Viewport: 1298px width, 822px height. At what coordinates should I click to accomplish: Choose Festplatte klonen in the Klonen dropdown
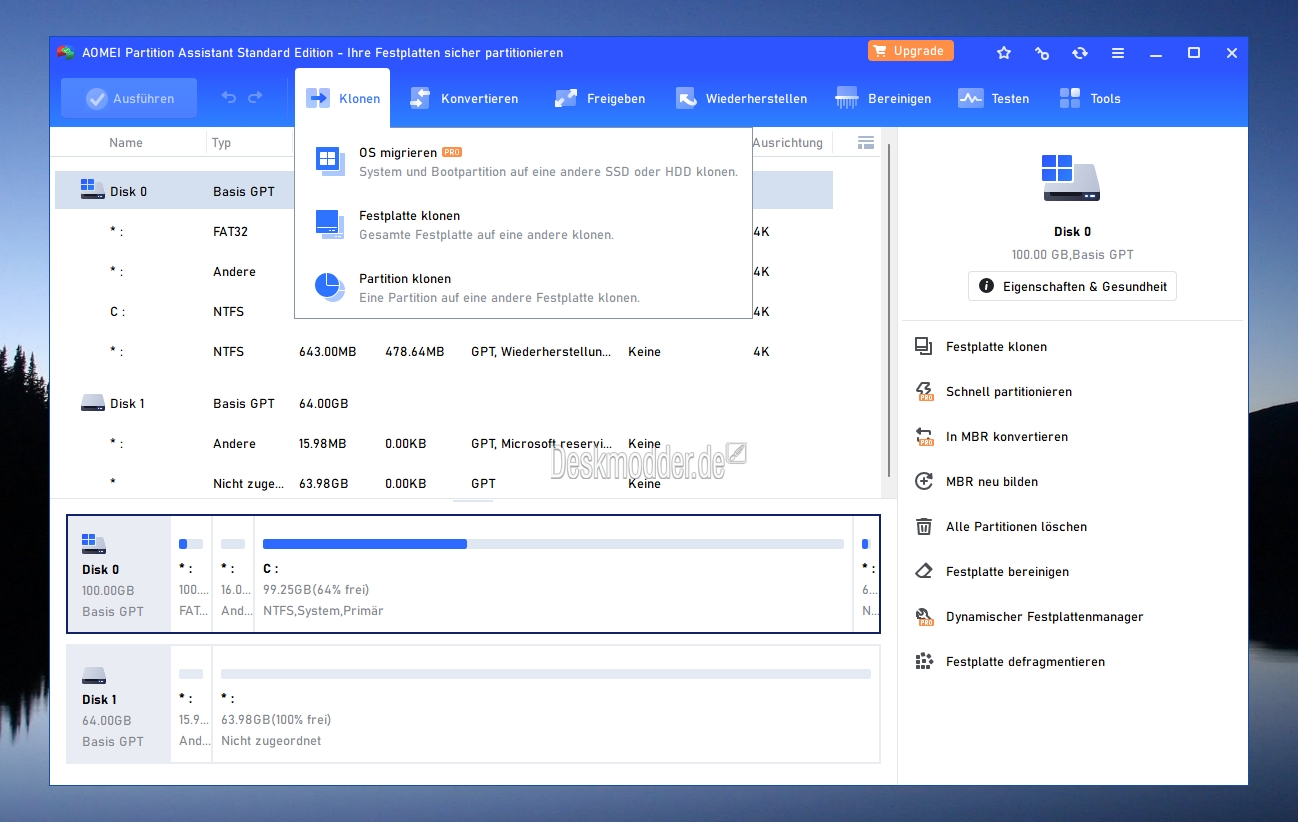[x=523, y=224]
